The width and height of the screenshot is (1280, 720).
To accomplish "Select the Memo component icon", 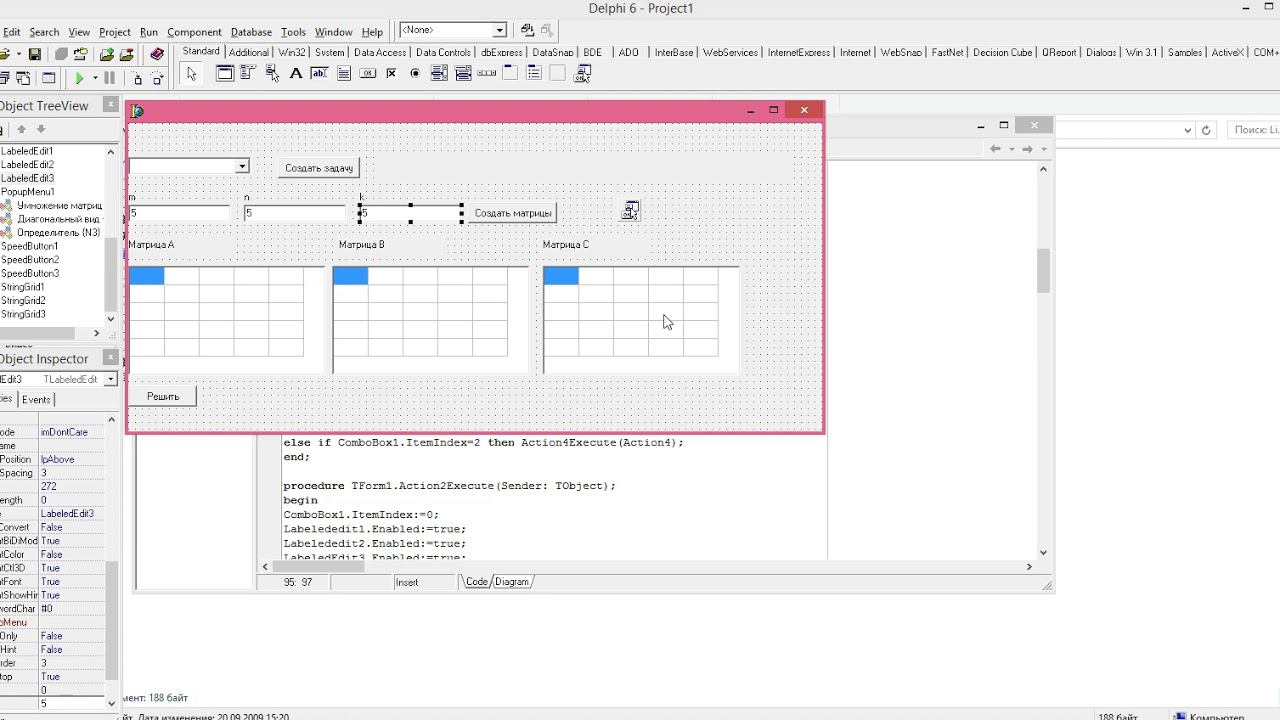I will (x=344, y=73).
